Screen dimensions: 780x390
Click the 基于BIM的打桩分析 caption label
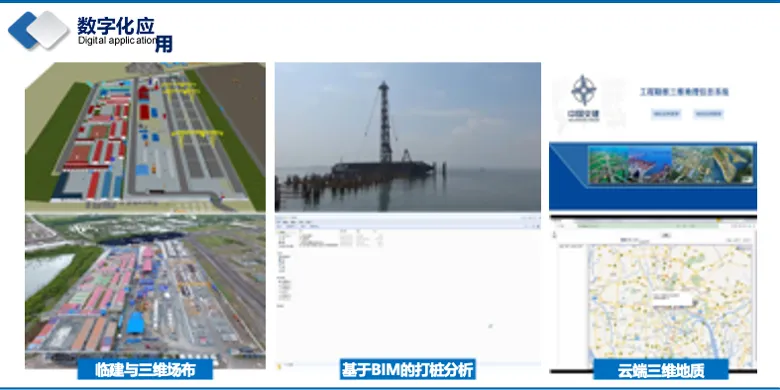pos(407,370)
